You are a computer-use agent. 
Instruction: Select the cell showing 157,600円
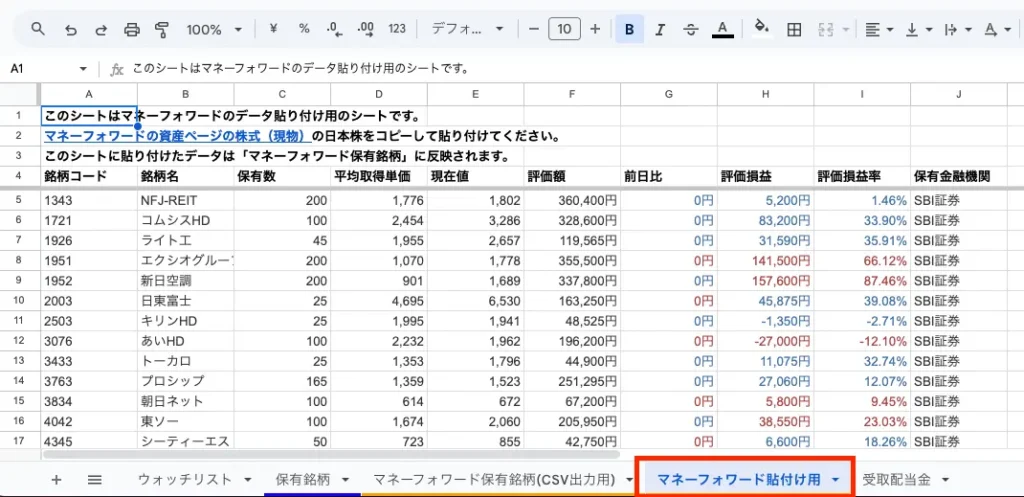pyautogui.click(x=765, y=280)
